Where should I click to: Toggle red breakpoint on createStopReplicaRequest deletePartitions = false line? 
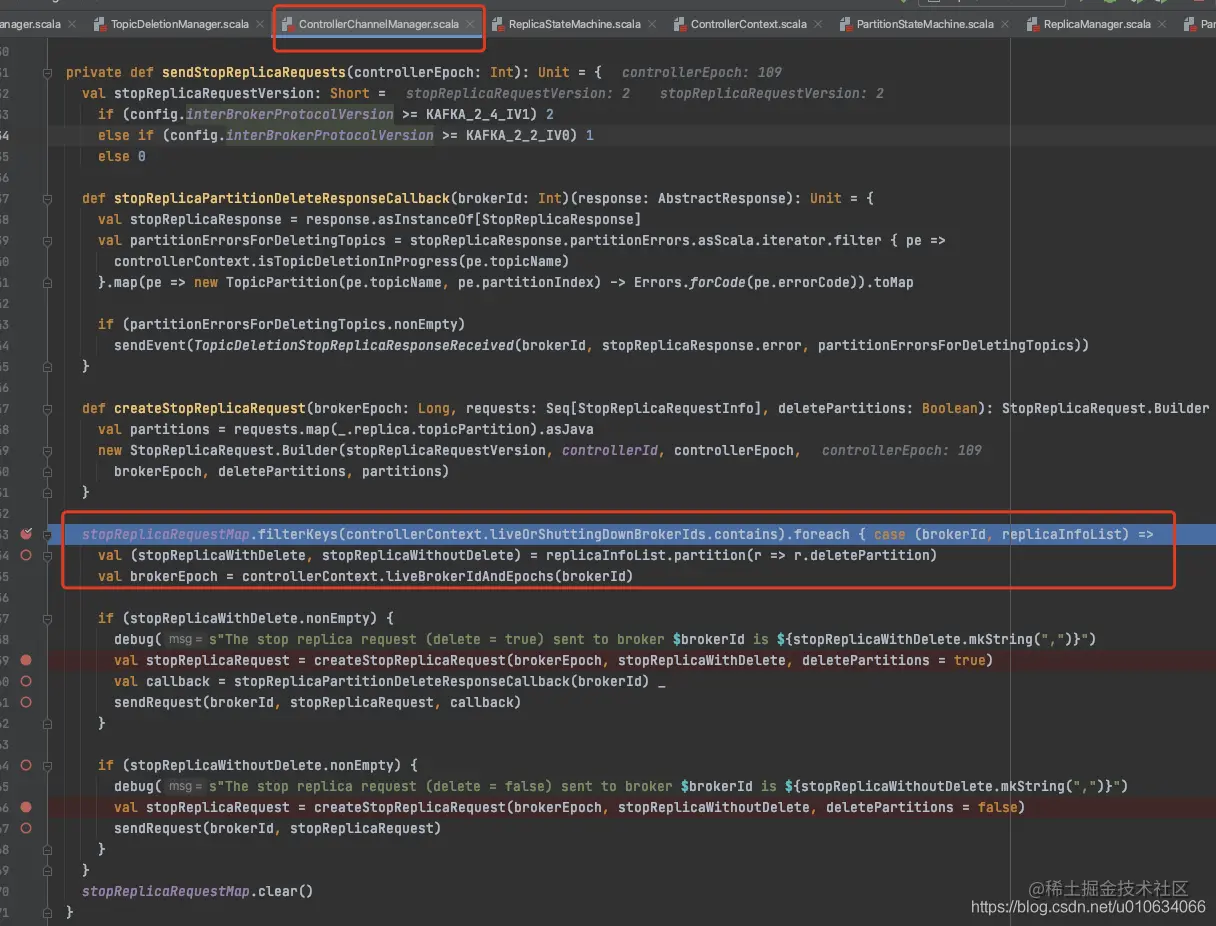pyautogui.click(x=26, y=807)
